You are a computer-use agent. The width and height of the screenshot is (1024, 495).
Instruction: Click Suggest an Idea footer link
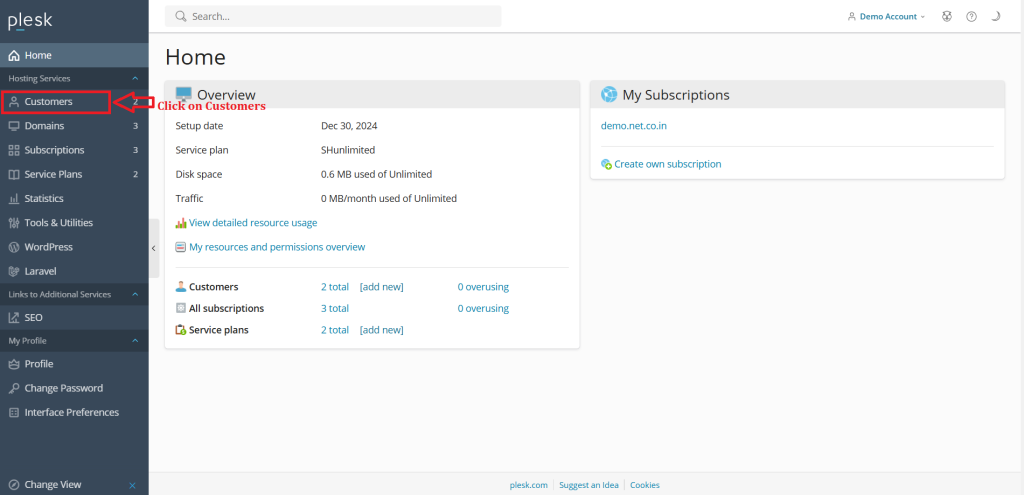click(x=589, y=485)
